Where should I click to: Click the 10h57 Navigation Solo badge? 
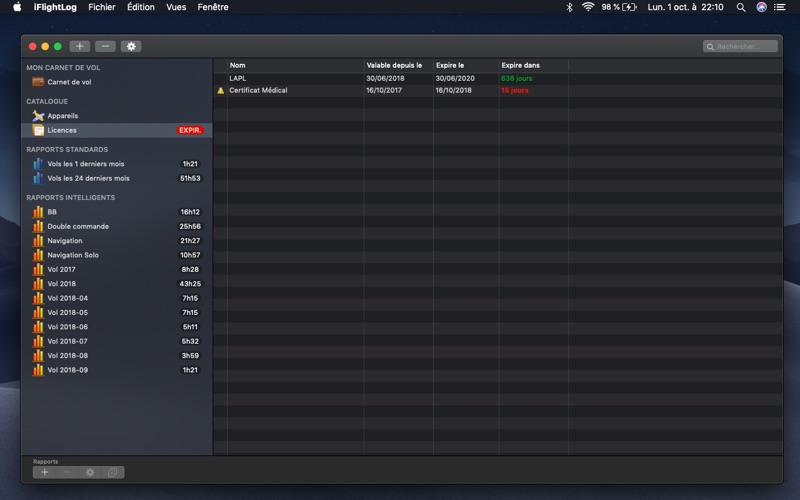pos(190,255)
